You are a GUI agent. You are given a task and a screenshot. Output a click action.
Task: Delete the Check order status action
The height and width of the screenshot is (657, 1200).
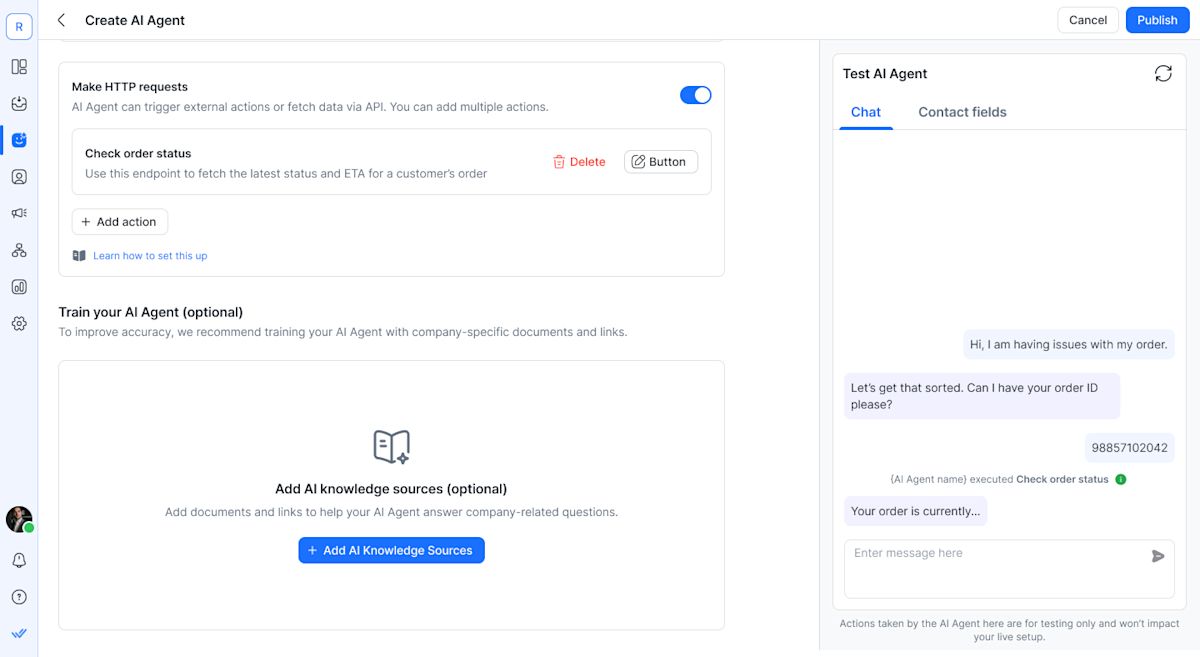tap(579, 162)
